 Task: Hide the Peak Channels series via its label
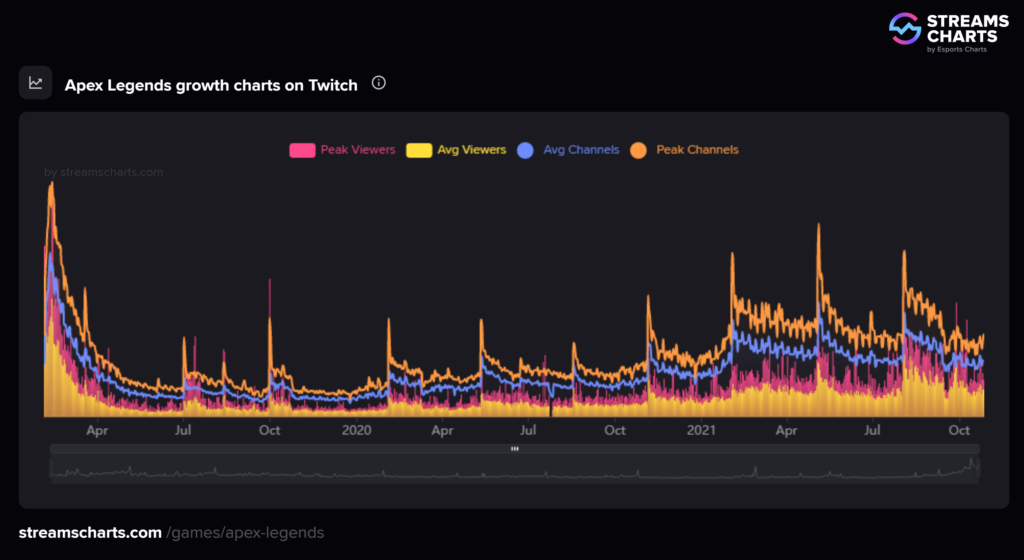697,150
